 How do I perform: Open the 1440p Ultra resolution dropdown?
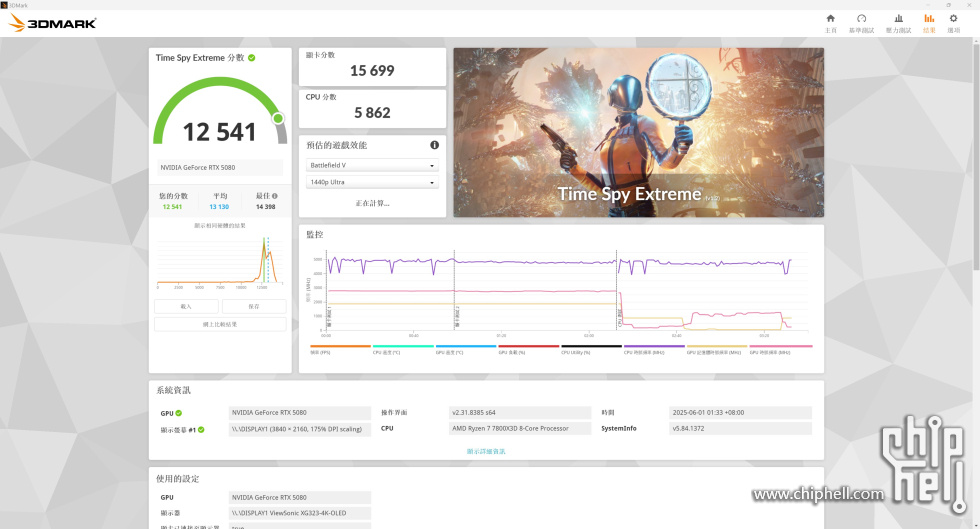point(372,182)
